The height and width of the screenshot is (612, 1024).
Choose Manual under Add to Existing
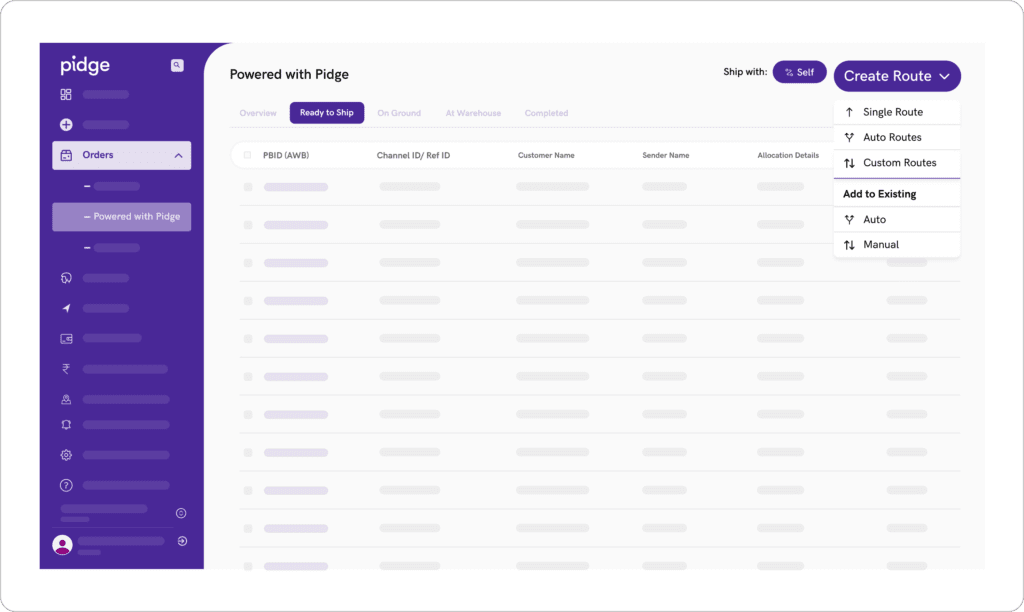pos(897,245)
